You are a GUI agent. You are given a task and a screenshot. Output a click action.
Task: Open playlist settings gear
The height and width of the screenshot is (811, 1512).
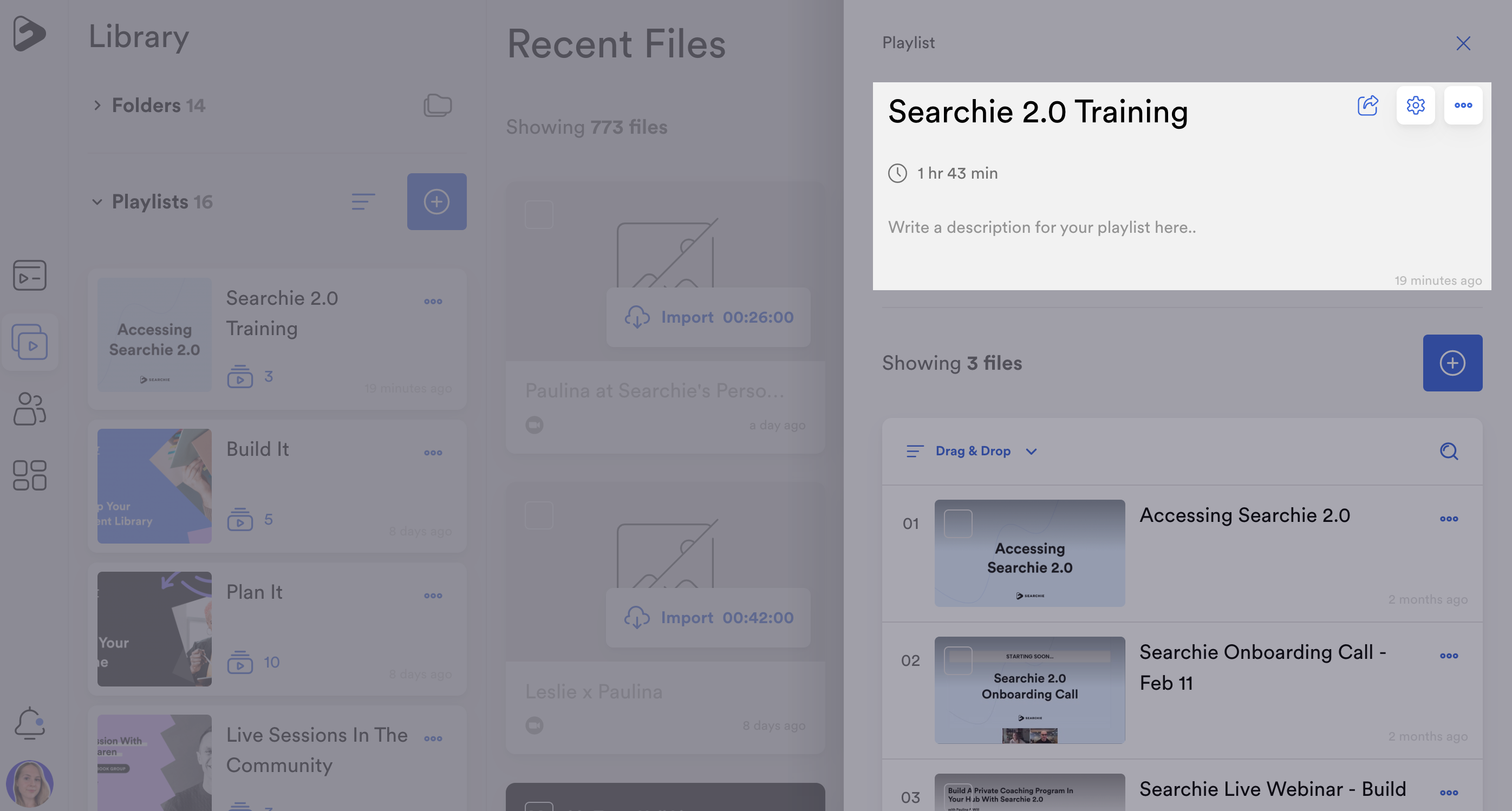[1416, 106]
